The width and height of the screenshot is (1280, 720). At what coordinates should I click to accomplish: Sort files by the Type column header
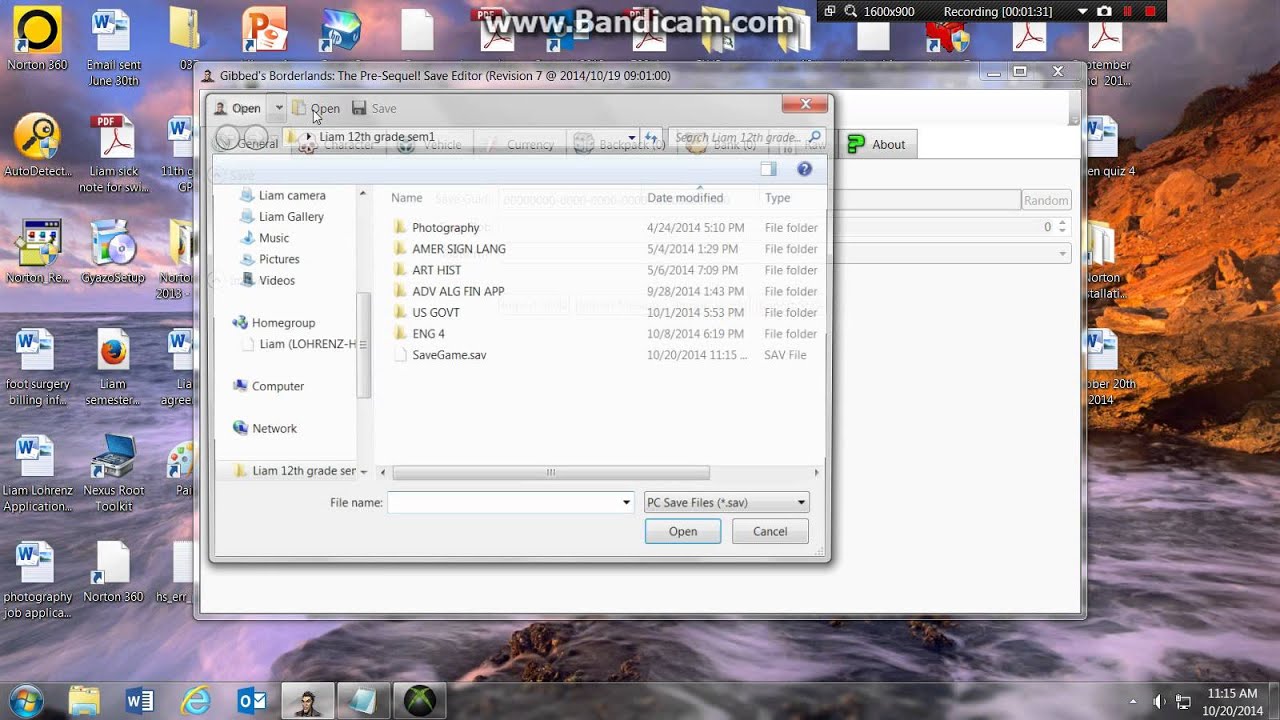tap(778, 198)
